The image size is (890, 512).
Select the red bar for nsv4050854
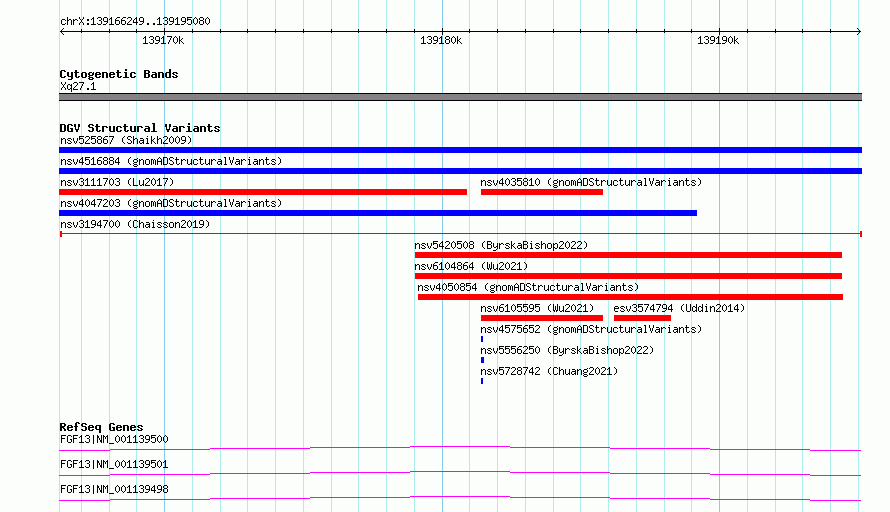(631, 297)
